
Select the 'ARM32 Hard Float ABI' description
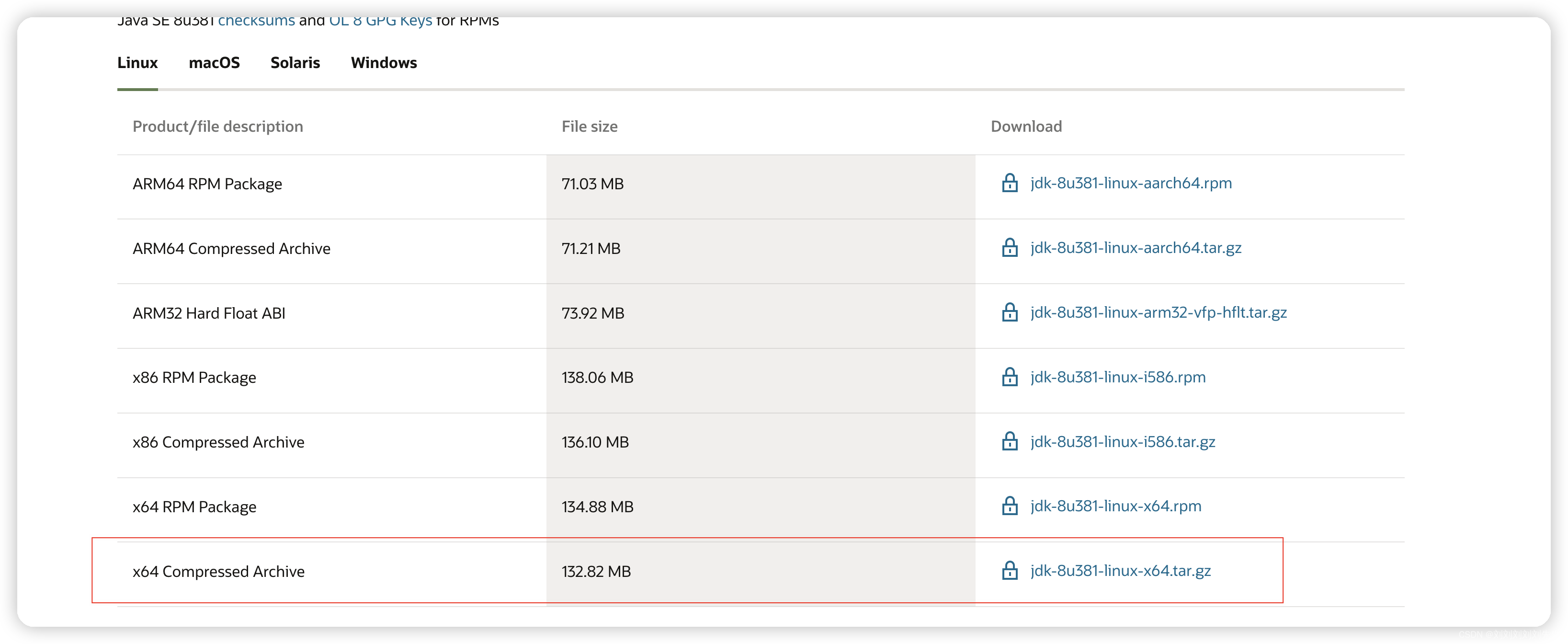(x=209, y=313)
